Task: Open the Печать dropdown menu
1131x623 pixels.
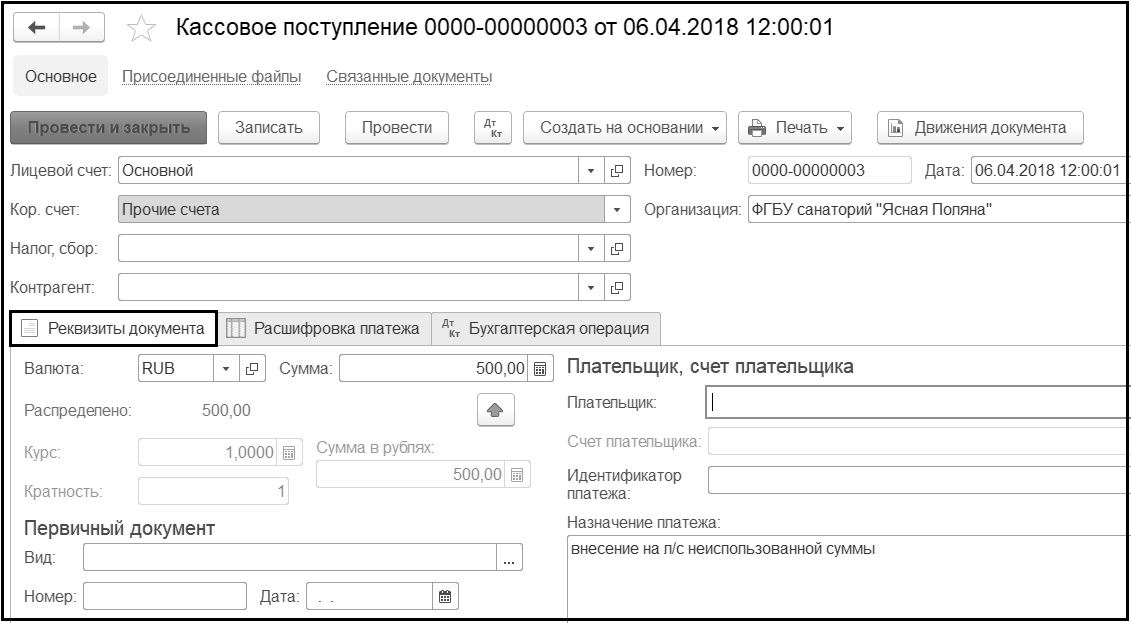Action: 795,128
